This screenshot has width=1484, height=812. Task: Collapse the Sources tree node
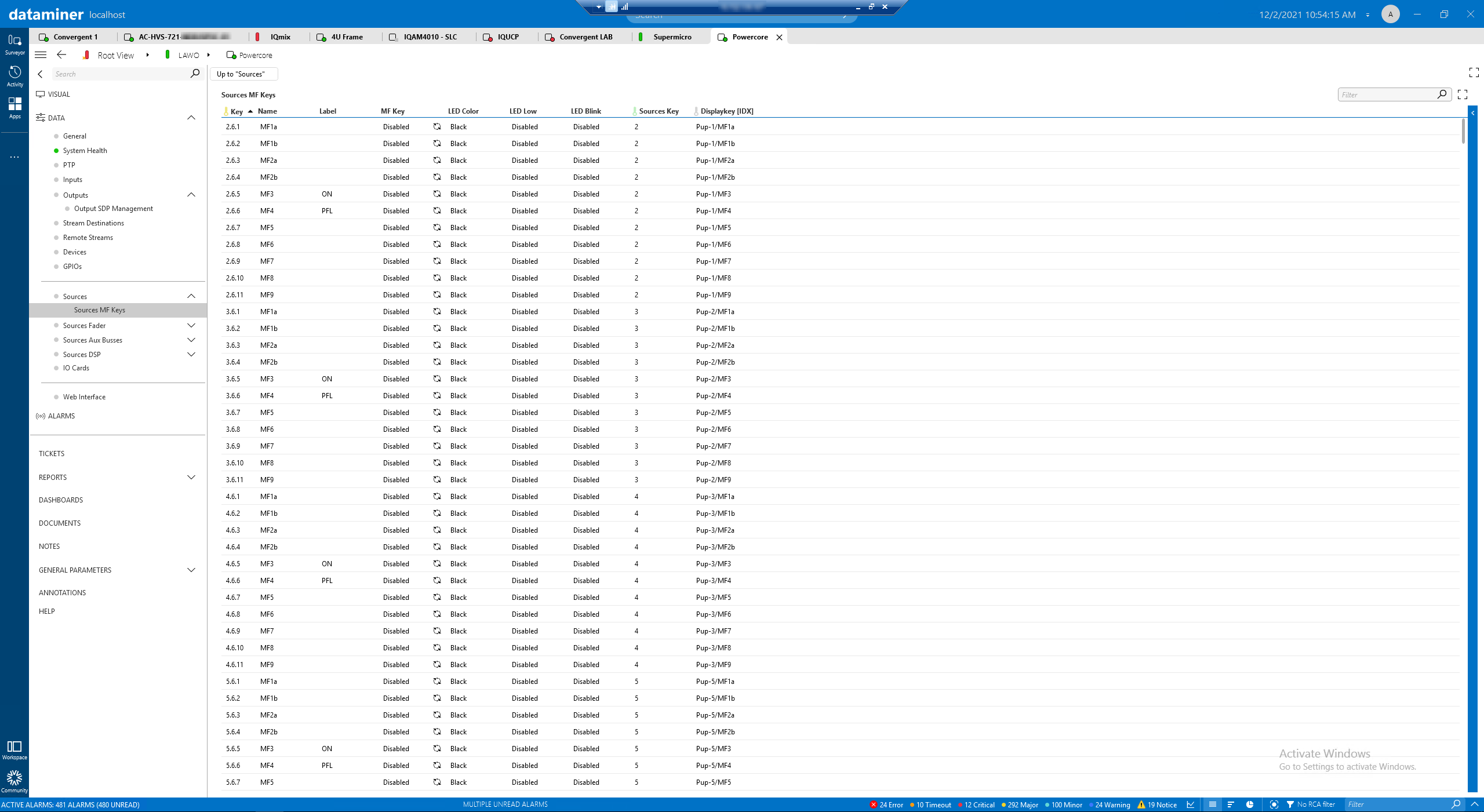[191, 296]
